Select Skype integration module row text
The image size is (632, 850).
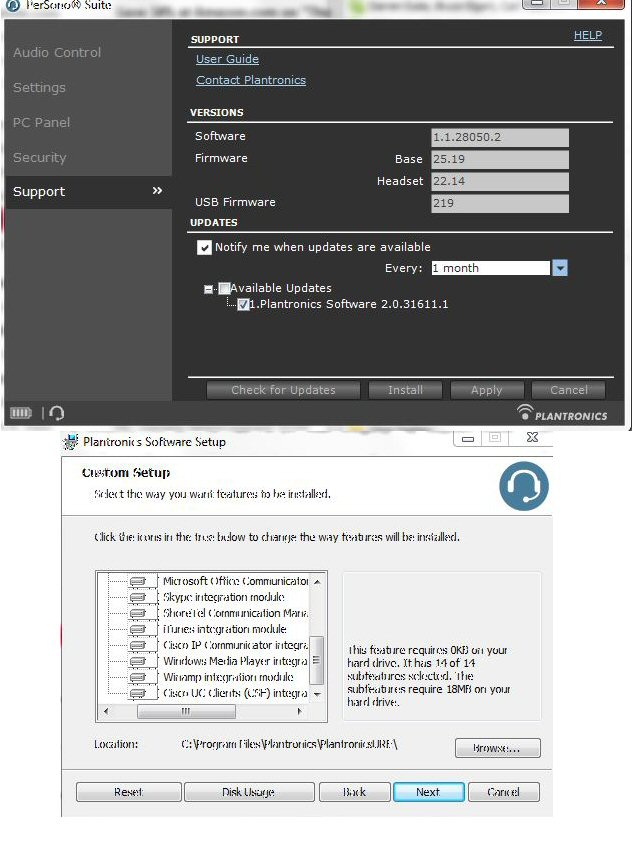coord(224,597)
